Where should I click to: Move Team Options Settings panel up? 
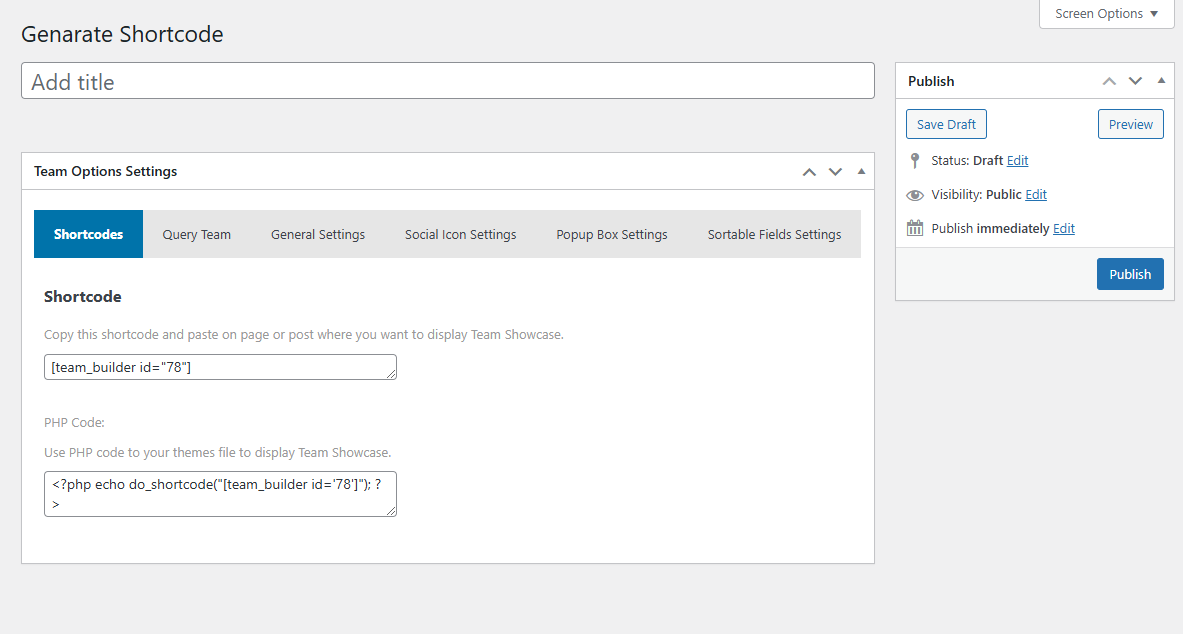[809, 172]
